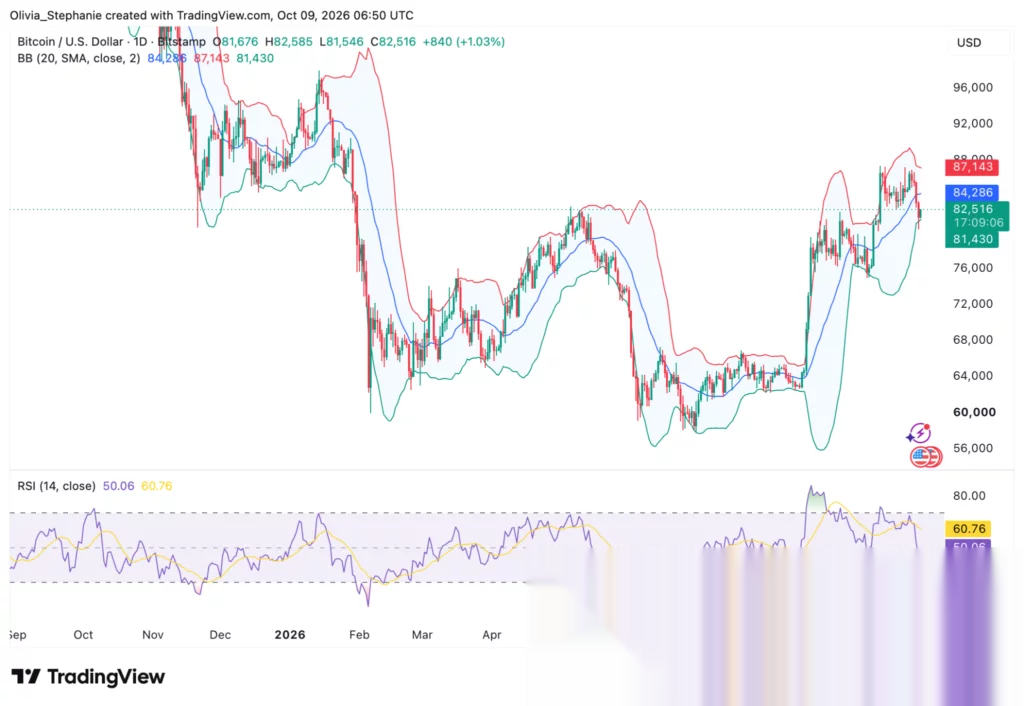Viewport: 1024px width, 706px height.
Task: Click the high value H82,585
Action: [x=289, y=42]
